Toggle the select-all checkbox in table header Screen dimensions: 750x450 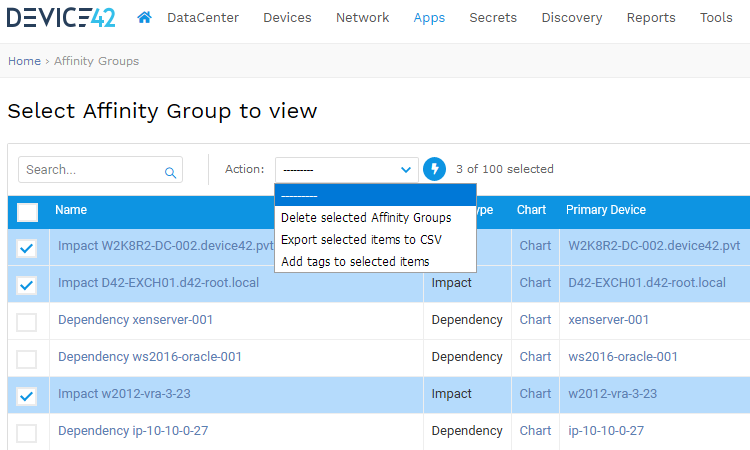[x=27, y=211]
